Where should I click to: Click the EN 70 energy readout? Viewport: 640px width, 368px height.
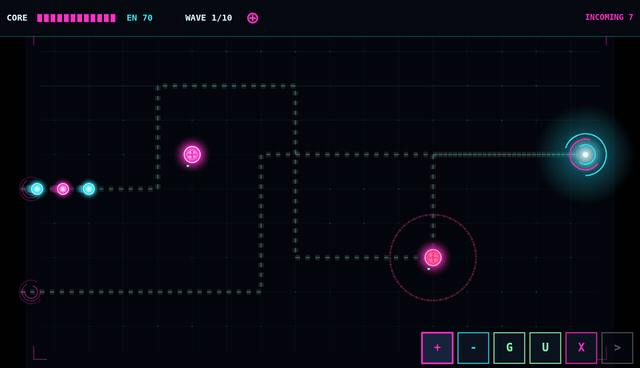tap(140, 18)
